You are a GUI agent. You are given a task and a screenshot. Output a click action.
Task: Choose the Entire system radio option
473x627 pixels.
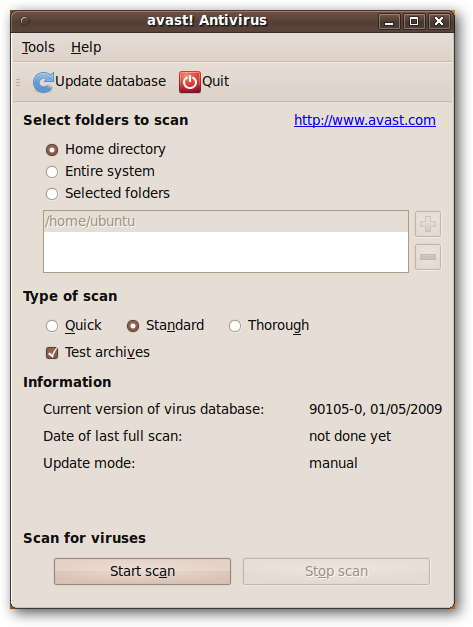(x=52, y=172)
